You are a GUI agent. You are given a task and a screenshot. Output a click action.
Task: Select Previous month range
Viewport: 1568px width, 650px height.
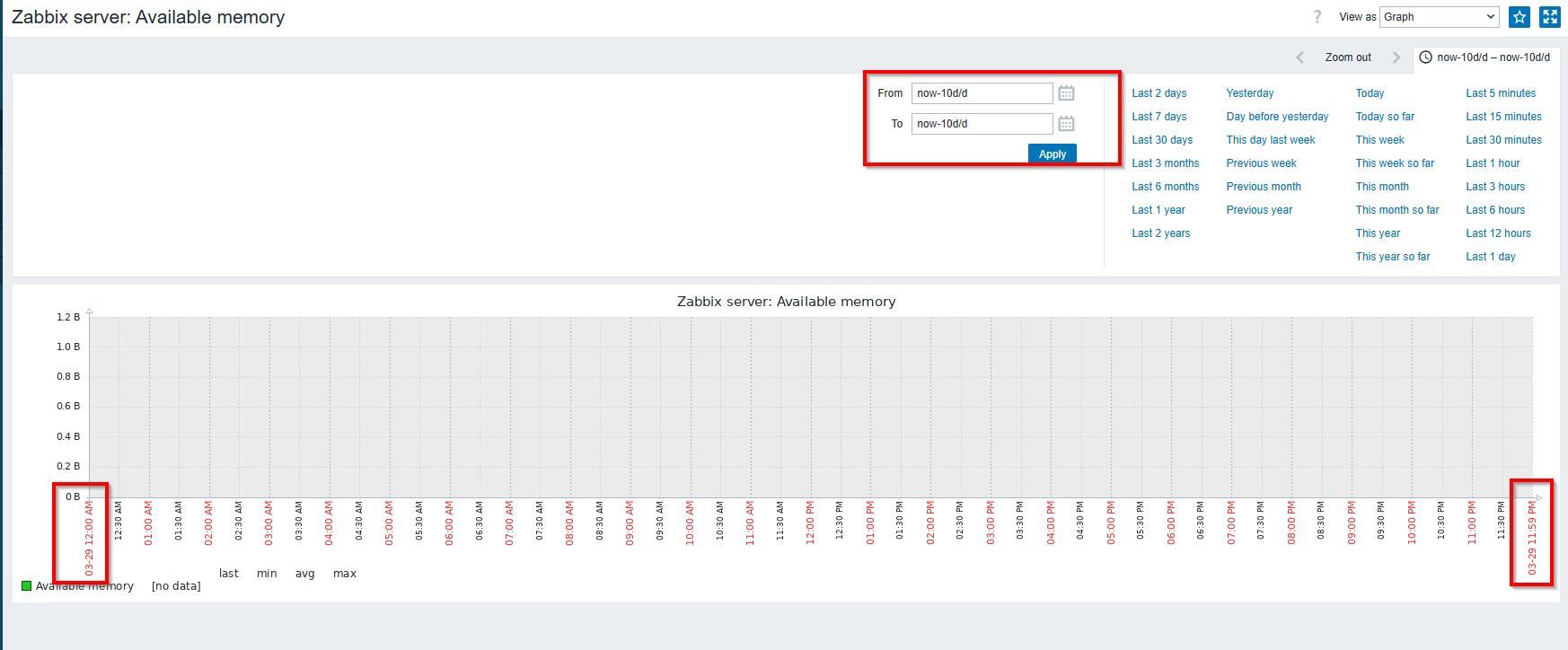[x=1264, y=187]
